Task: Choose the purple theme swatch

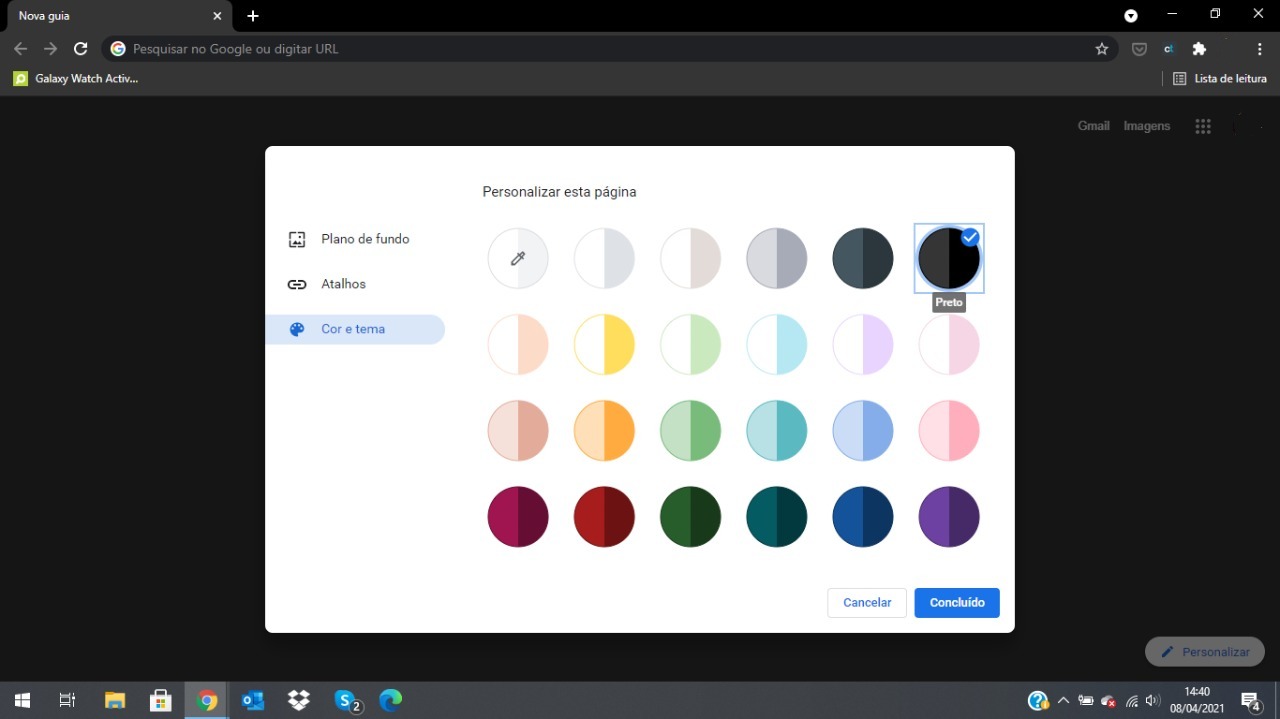Action: click(949, 516)
